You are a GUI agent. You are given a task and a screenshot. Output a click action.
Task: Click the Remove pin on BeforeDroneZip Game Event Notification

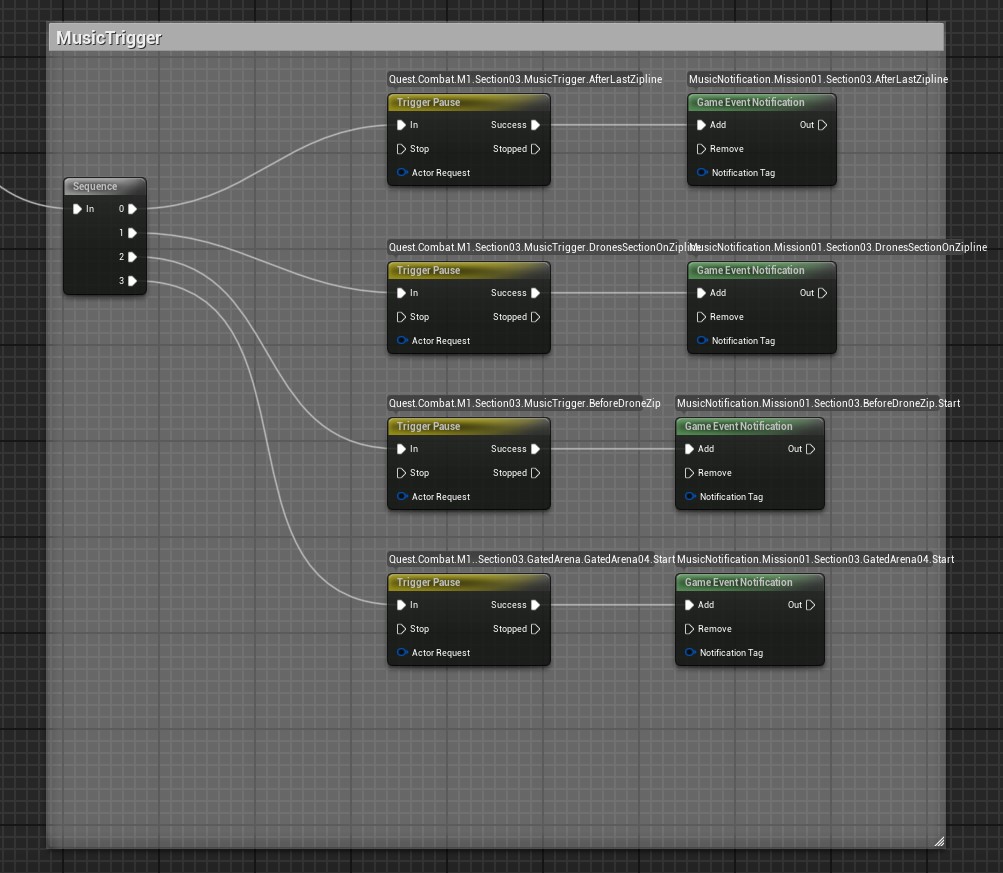click(x=690, y=473)
